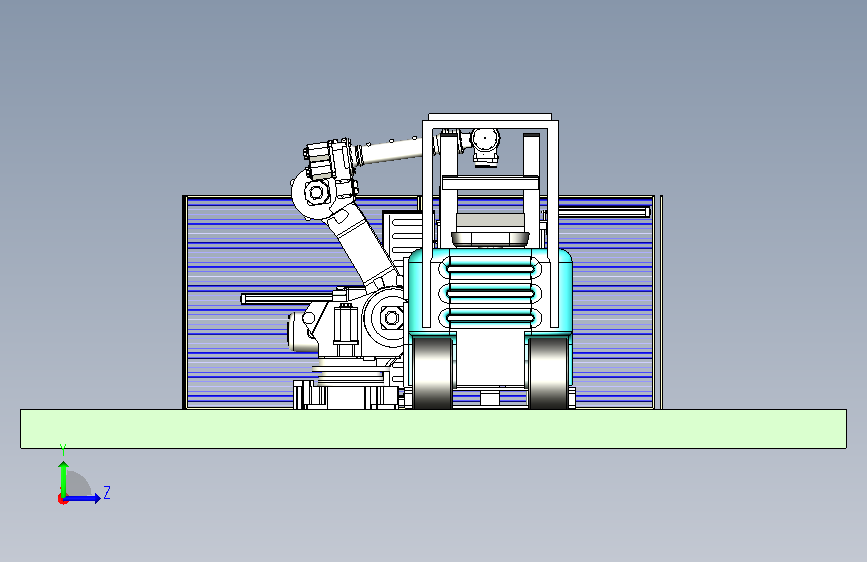The image size is (867, 562).
Task: Click the green Y axis arrow of the triad
Action: pyautogui.click(x=64, y=478)
